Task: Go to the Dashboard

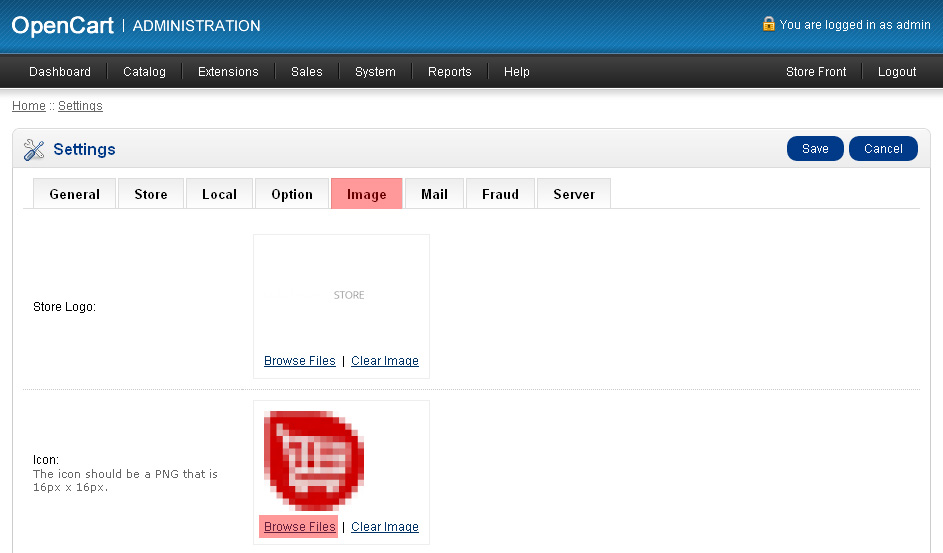Action: [x=60, y=72]
